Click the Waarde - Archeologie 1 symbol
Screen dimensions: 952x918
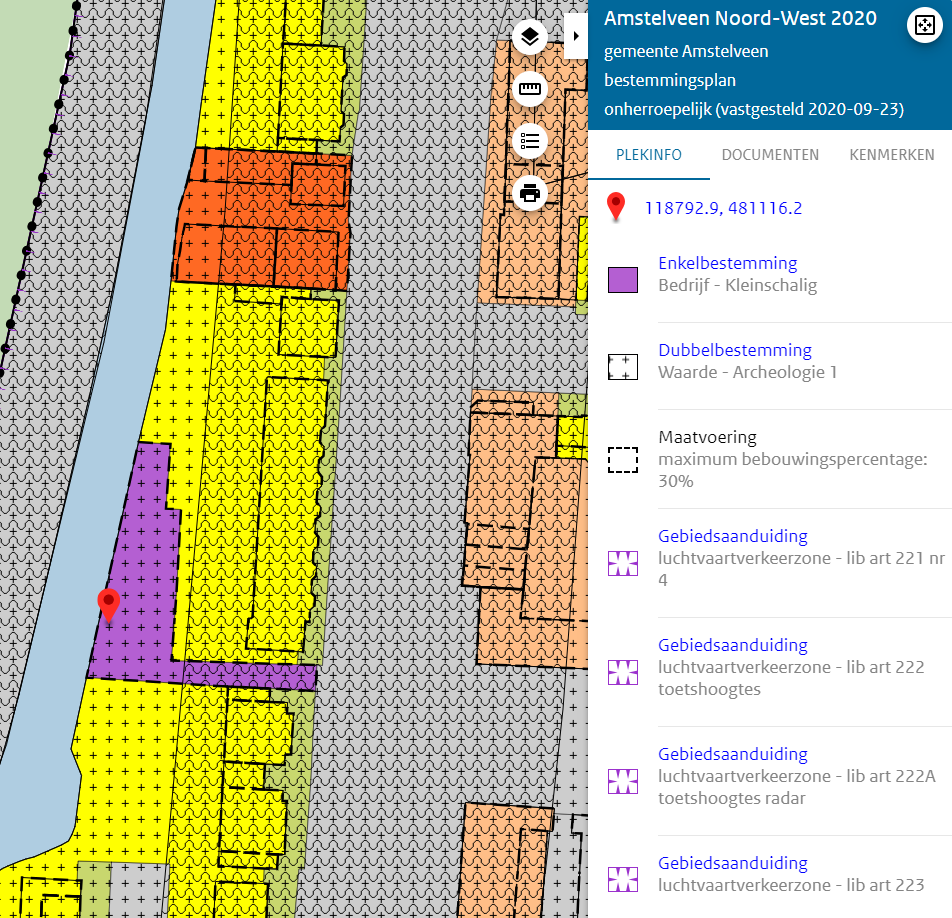coord(623,367)
